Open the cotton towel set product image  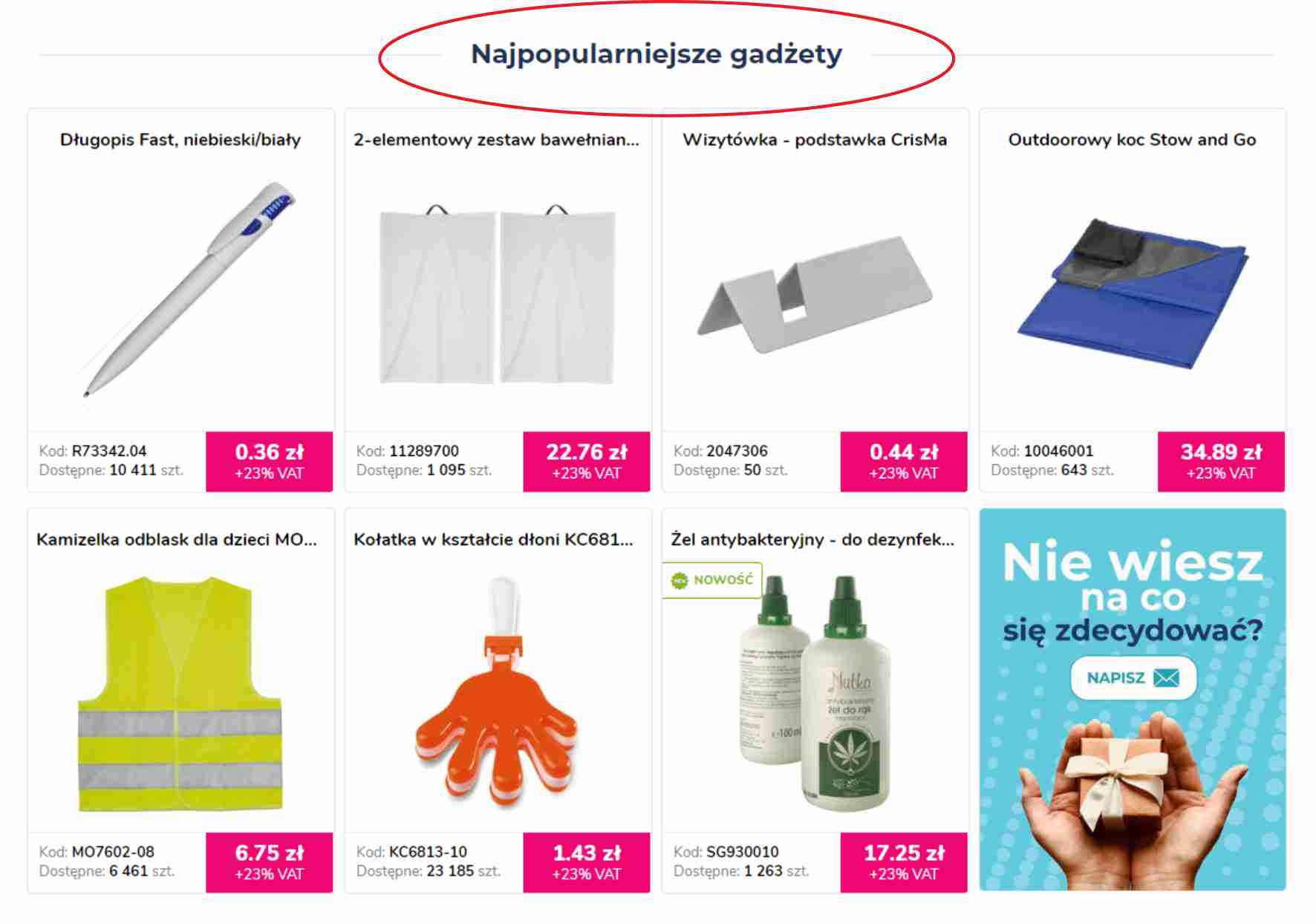[x=498, y=294]
